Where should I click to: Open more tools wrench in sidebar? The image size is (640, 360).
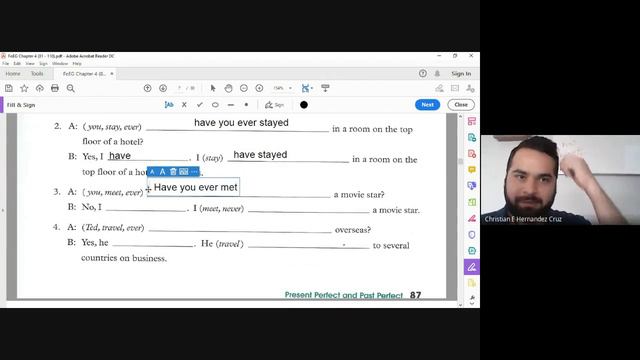click(472, 298)
